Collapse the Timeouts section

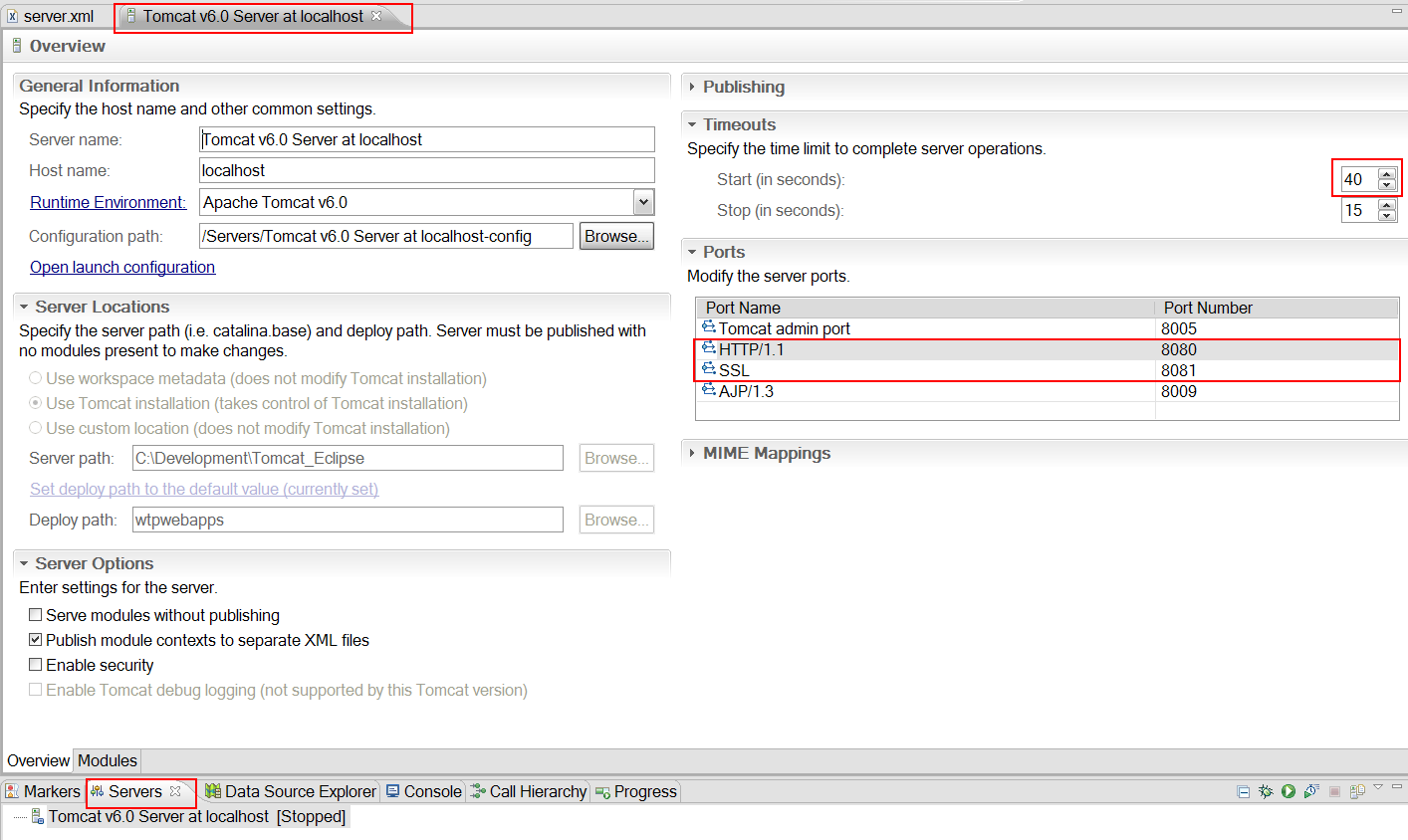coord(692,124)
